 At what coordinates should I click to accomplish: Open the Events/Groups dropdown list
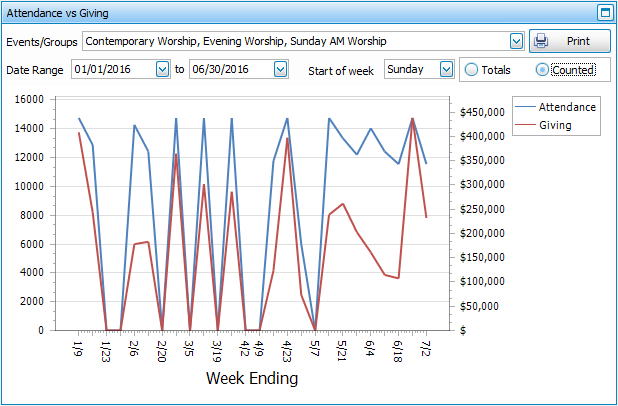(516, 41)
